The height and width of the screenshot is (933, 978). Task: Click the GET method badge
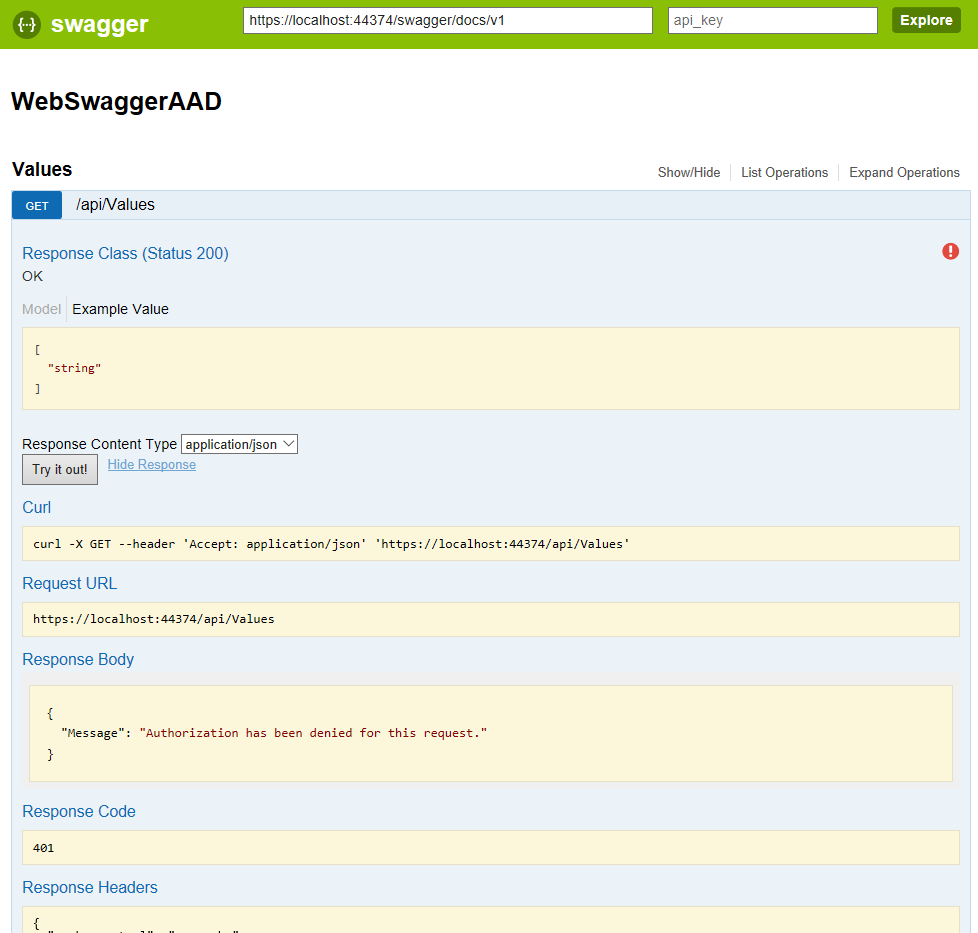37,205
